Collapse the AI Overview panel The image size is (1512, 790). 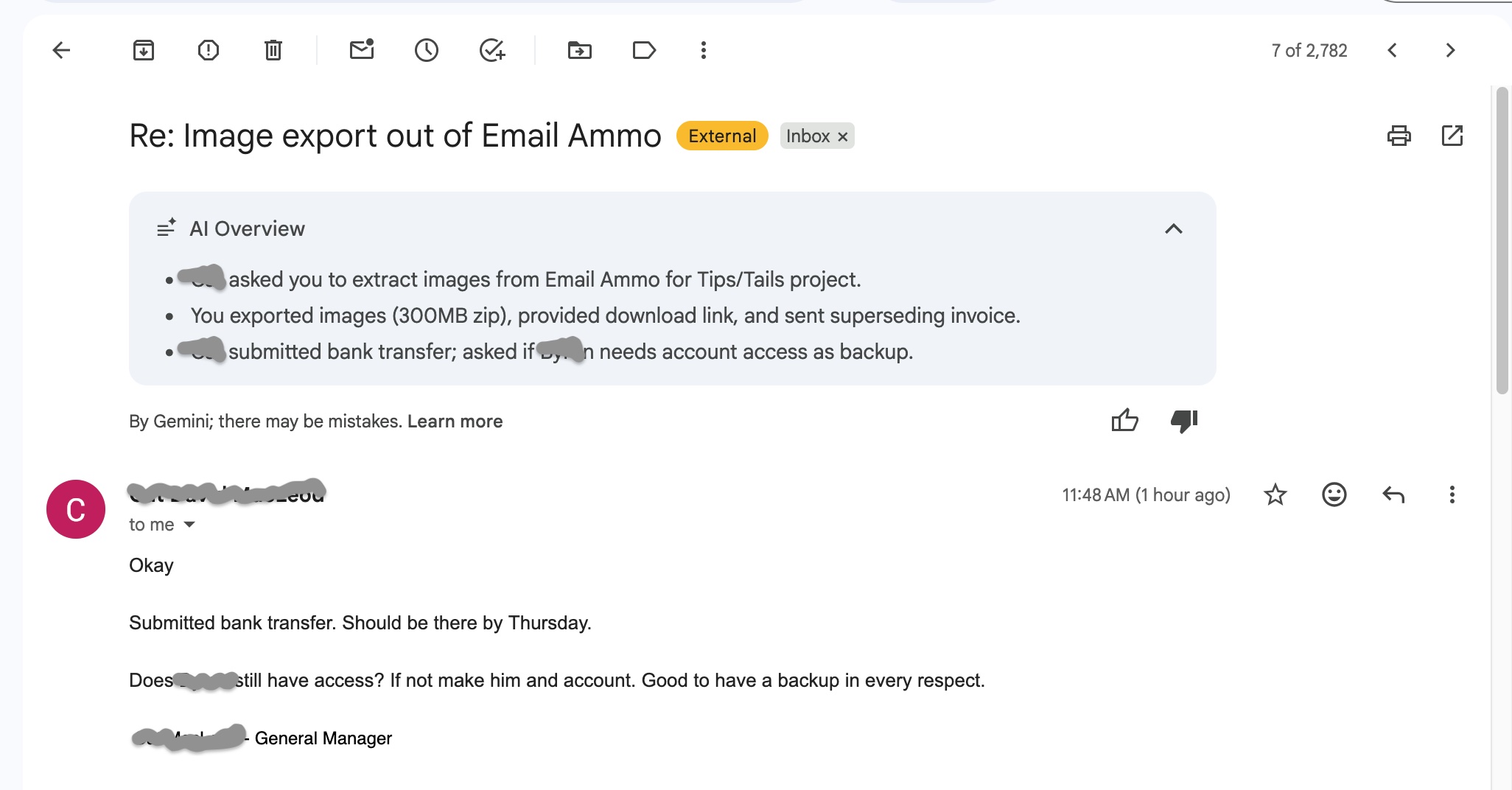(1174, 228)
